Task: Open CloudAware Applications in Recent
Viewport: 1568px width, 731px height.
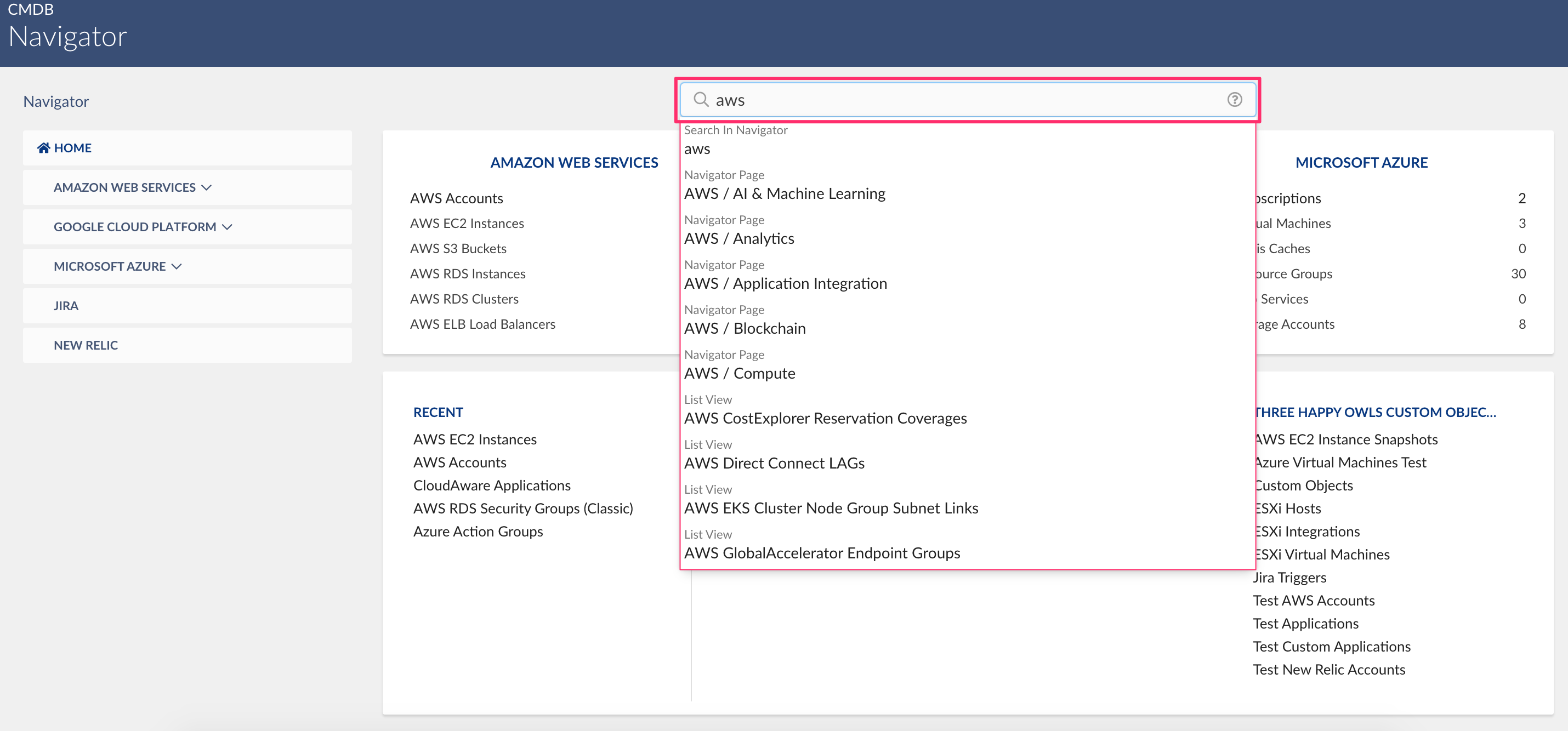Action: click(491, 486)
